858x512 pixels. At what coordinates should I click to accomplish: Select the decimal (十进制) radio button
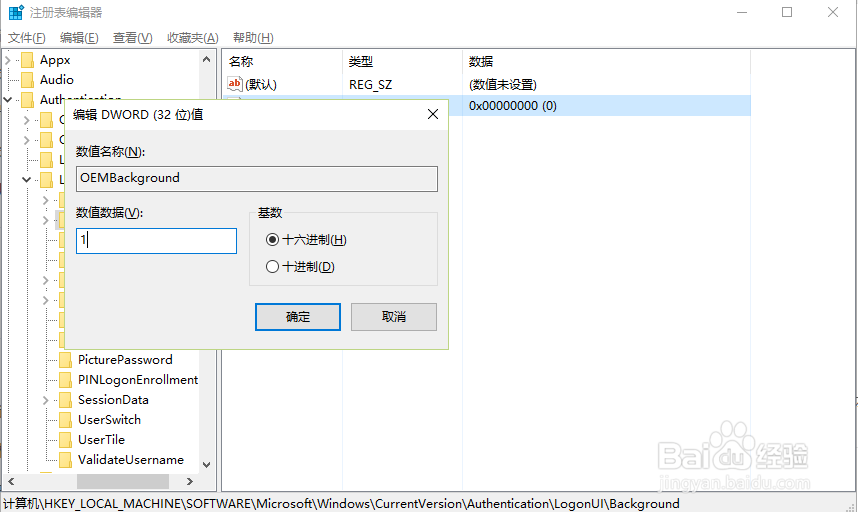coord(272,267)
